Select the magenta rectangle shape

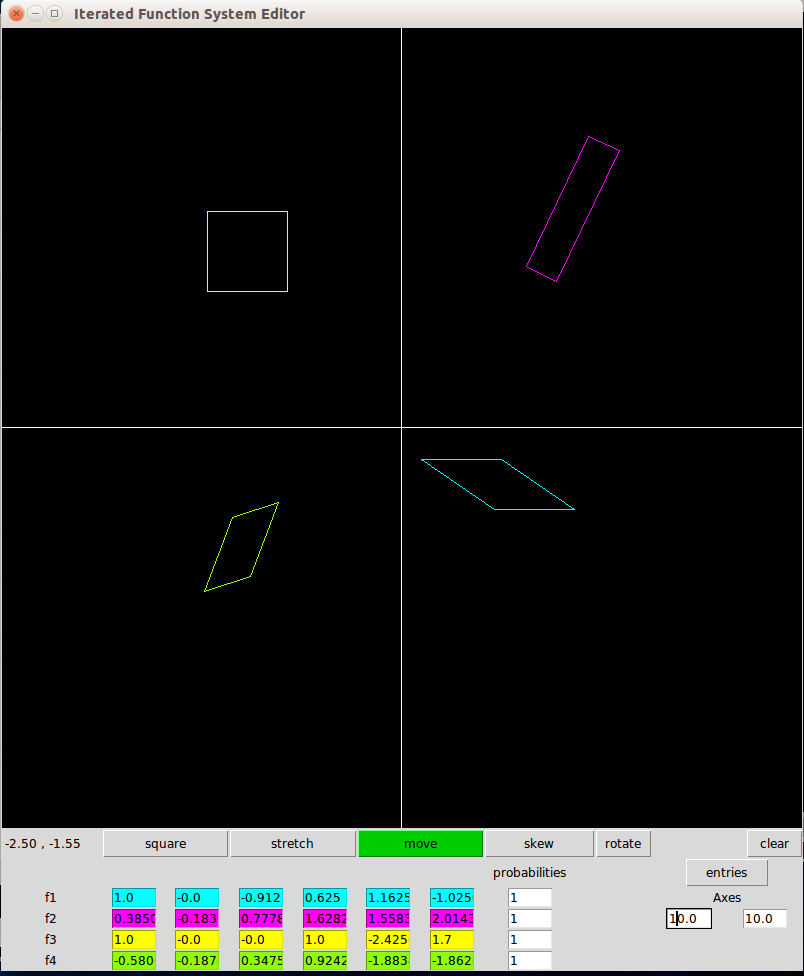(x=588, y=138)
